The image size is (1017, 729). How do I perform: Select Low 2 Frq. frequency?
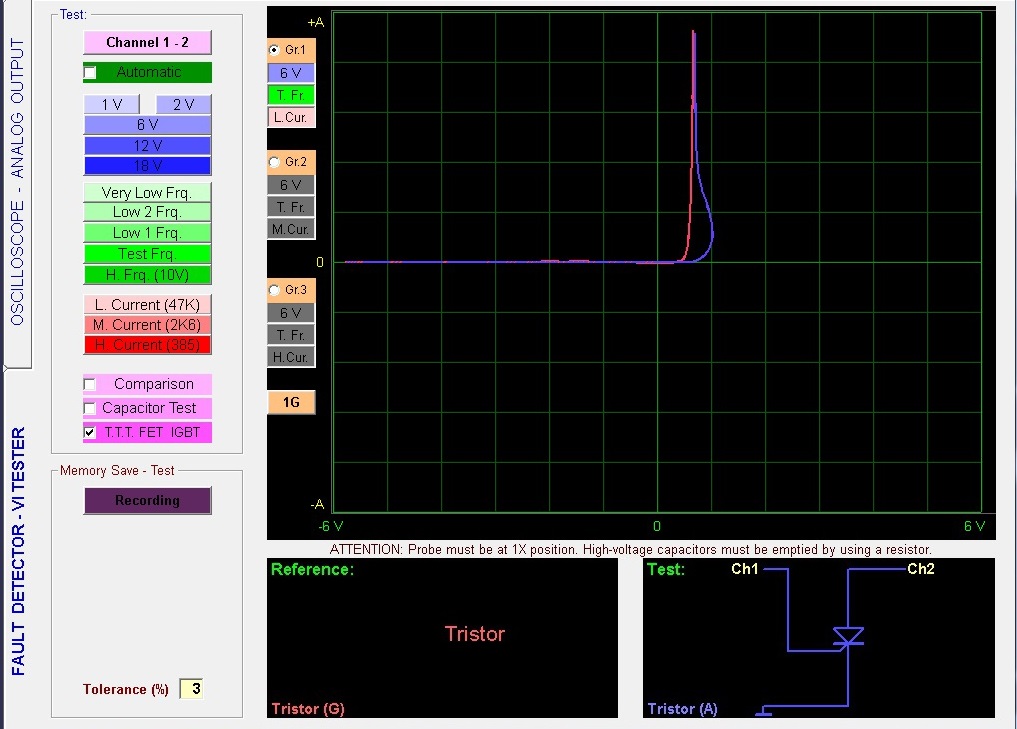tap(147, 212)
